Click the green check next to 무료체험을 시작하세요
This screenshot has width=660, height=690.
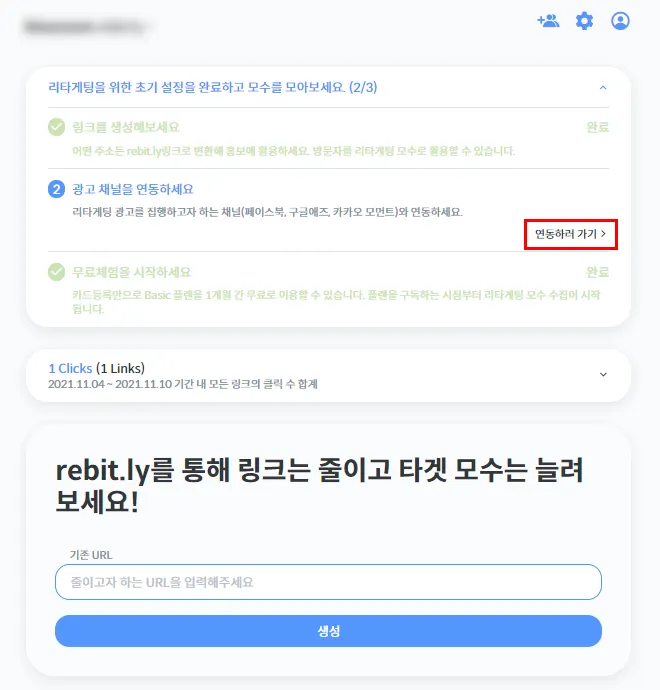56,272
